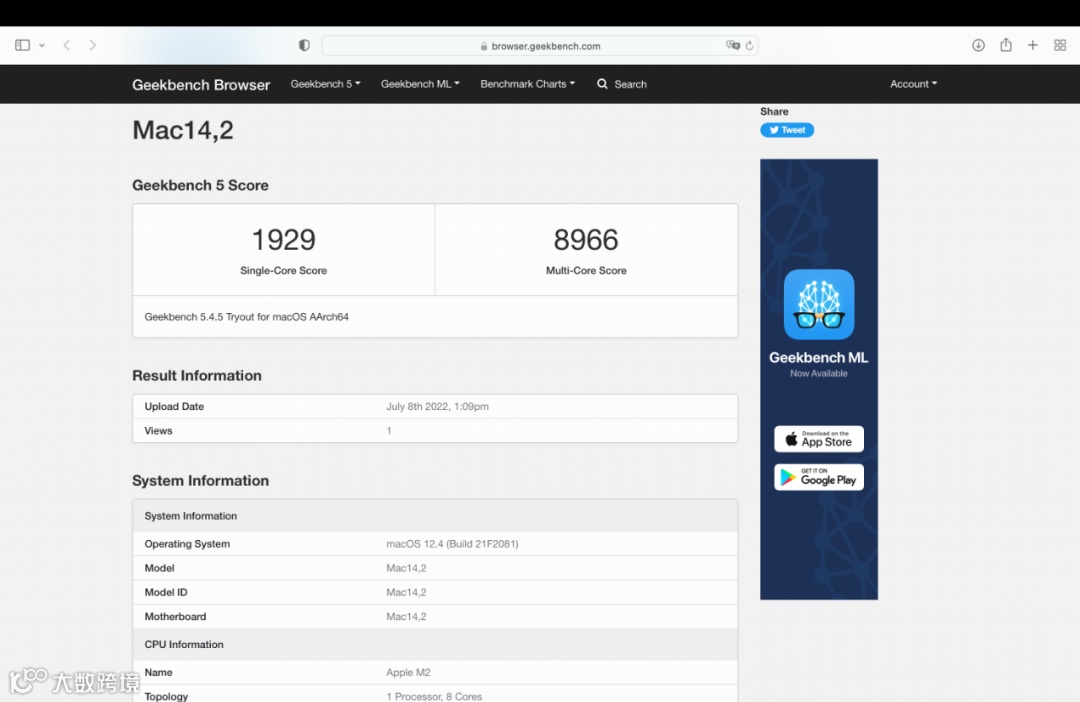
Task: Click the Mac14,2 page heading
Action: pyautogui.click(x=183, y=130)
